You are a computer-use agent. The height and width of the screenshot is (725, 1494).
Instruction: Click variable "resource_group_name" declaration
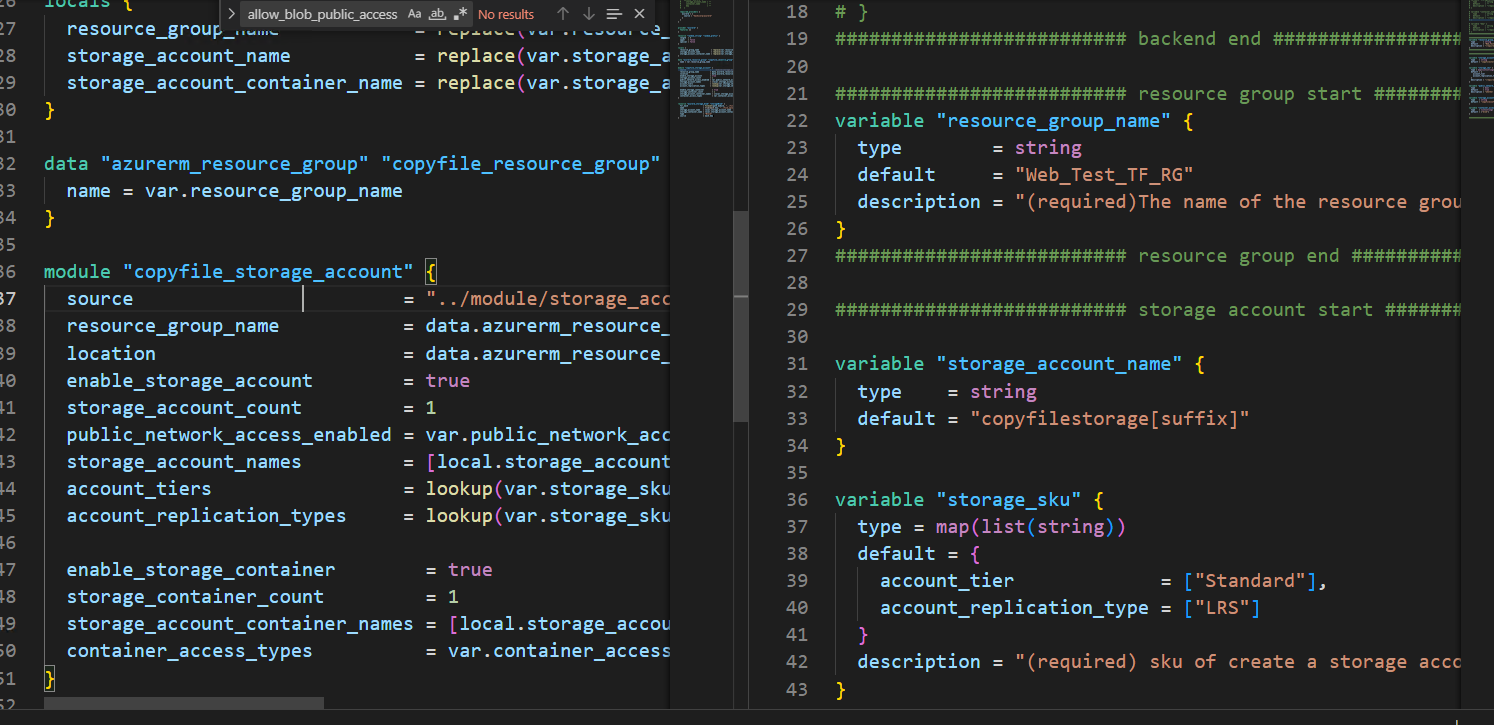pyautogui.click(x=1014, y=120)
